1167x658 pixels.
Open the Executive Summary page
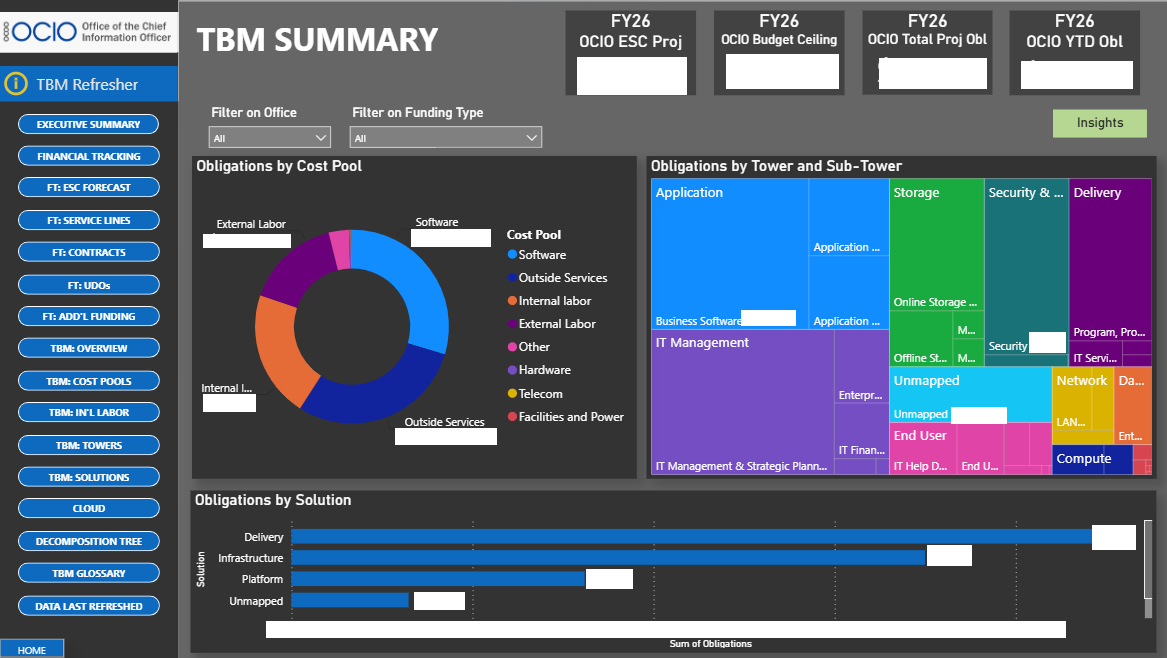89,124
